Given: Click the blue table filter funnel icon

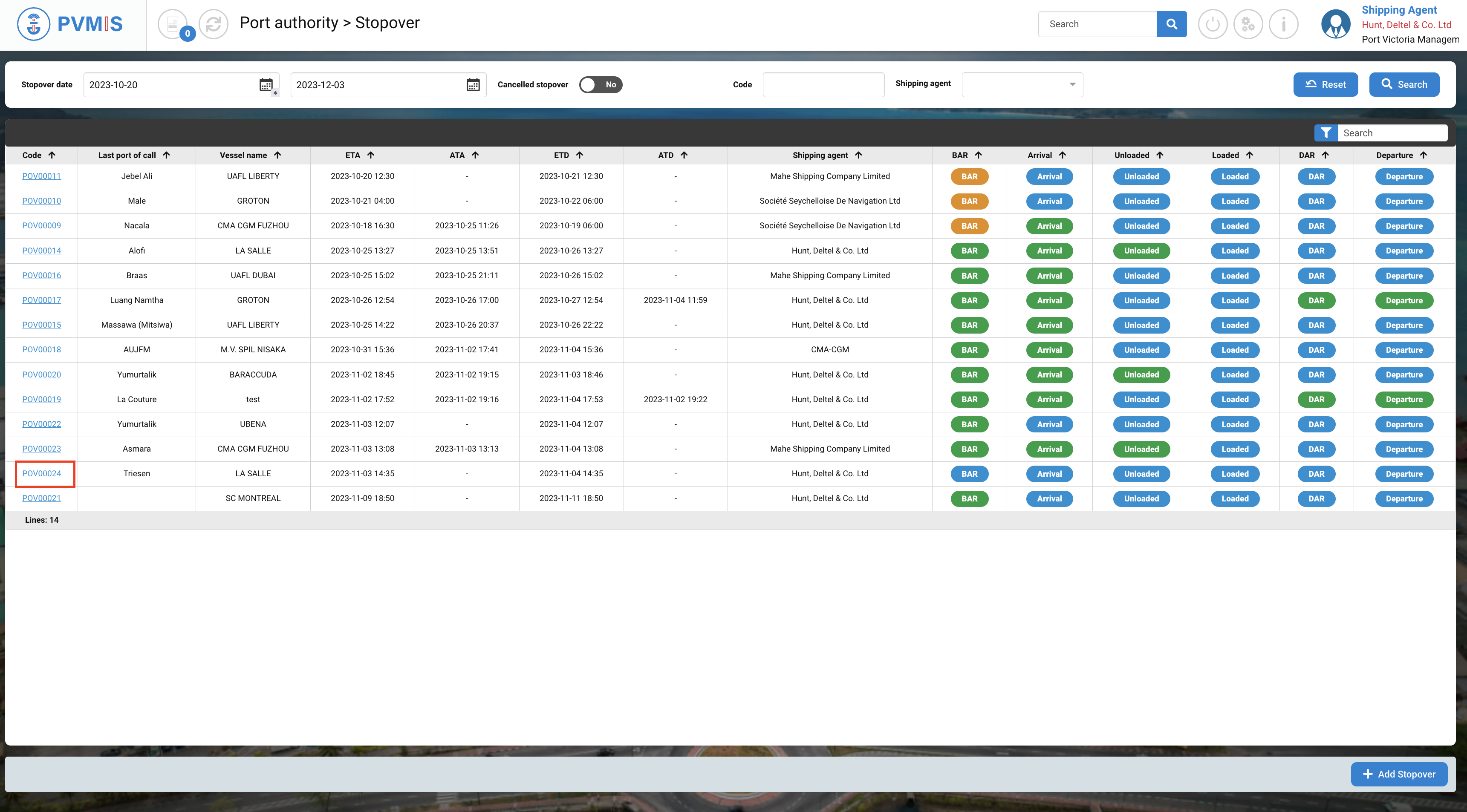Looking at the screenshot, I should (x=1326, y=132).
